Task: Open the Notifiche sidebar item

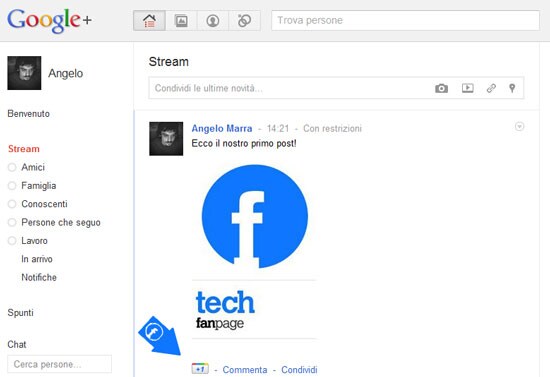Action: click(x=39, y=277)
